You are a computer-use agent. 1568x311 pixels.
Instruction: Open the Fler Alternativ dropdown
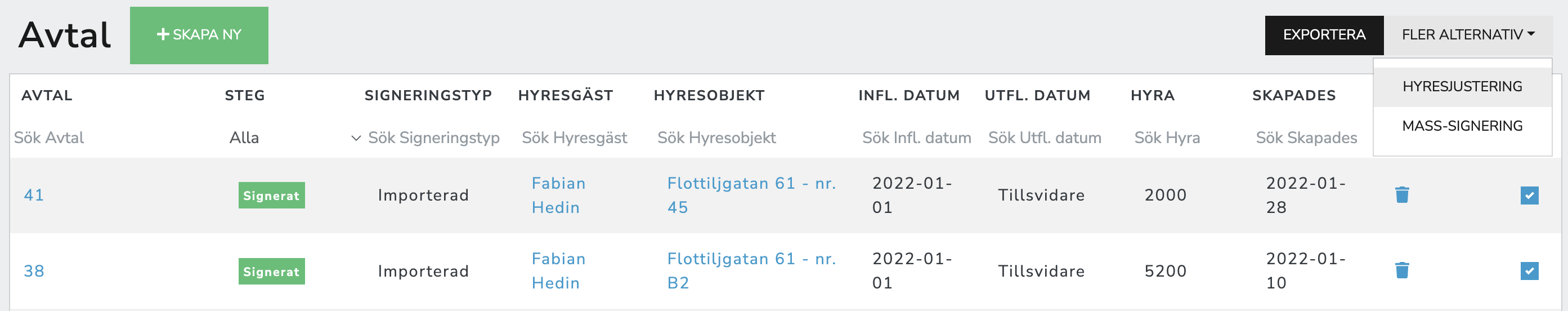(1468, 35)
